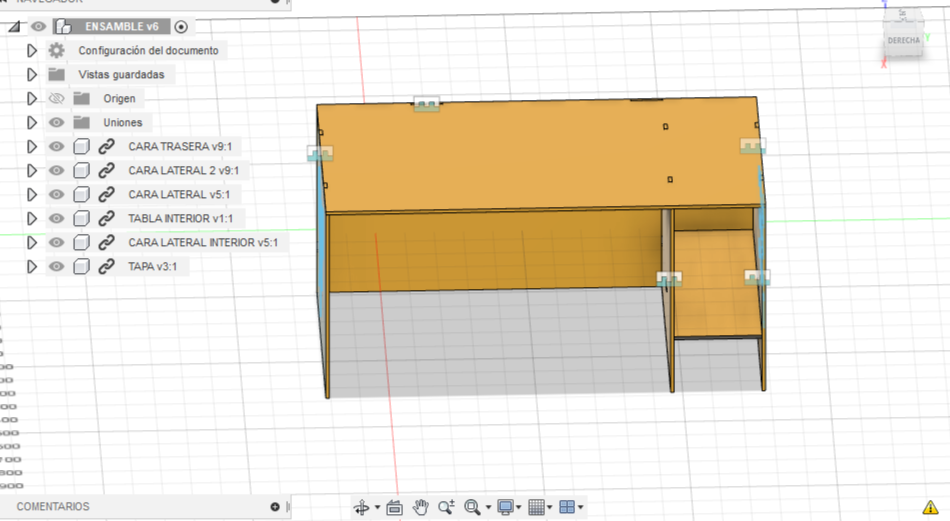The width and height of the screenshot is (950, 521).
Task: Select CARA TRASERA v9:1 name label
Action: 180,147
